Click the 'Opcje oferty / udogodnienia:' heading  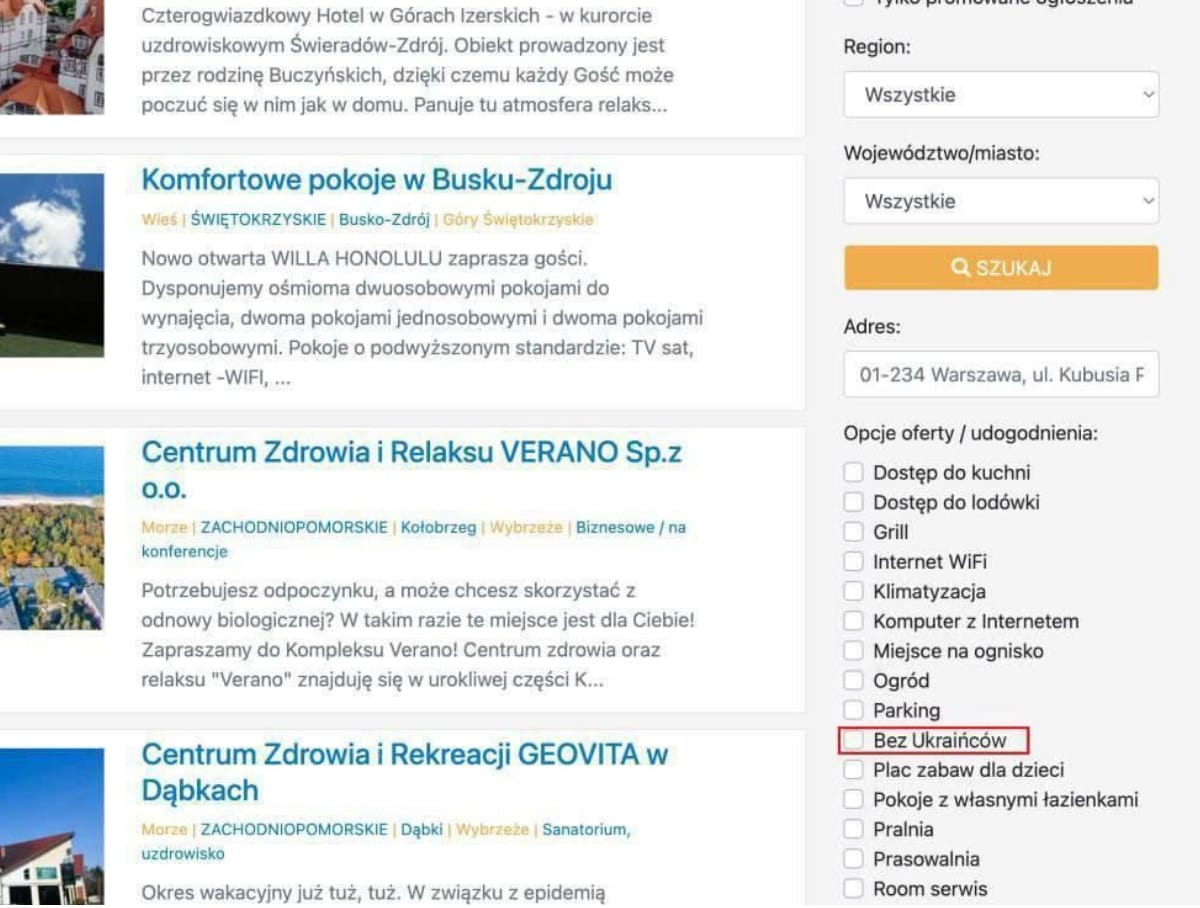point(971,434)
